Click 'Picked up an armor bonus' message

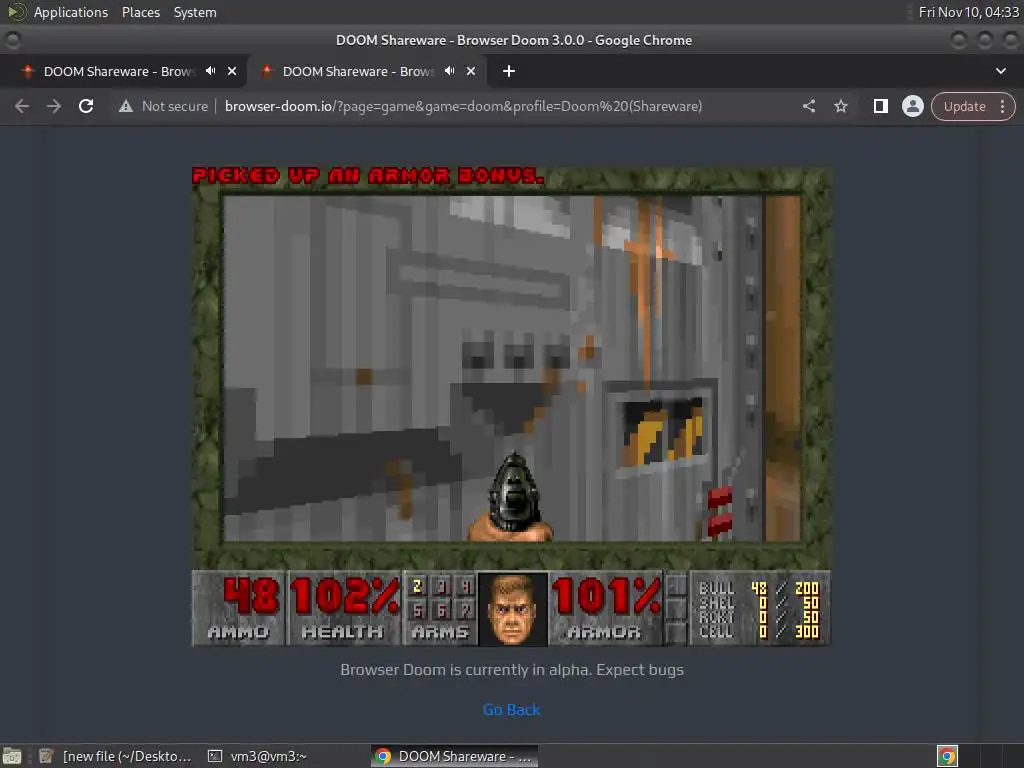coord(368,175)
